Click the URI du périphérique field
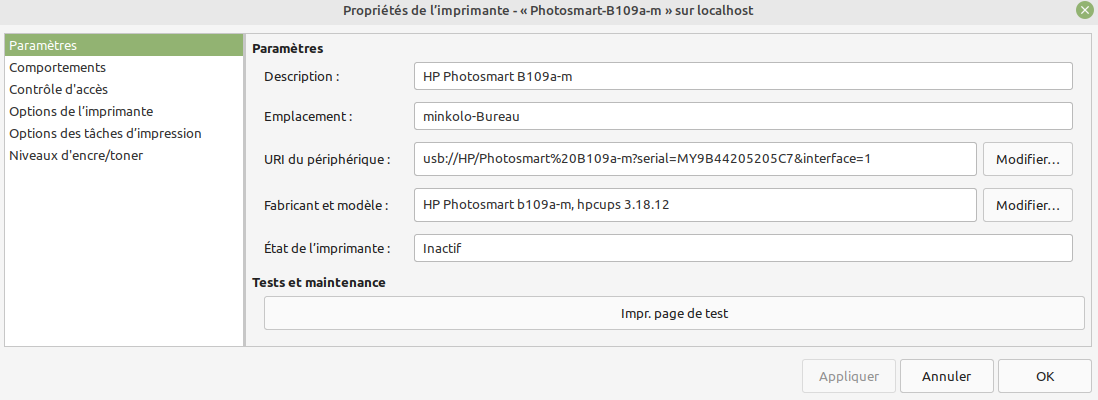The height and width of the screenshot is (400, 1098). tap(694, 158)
